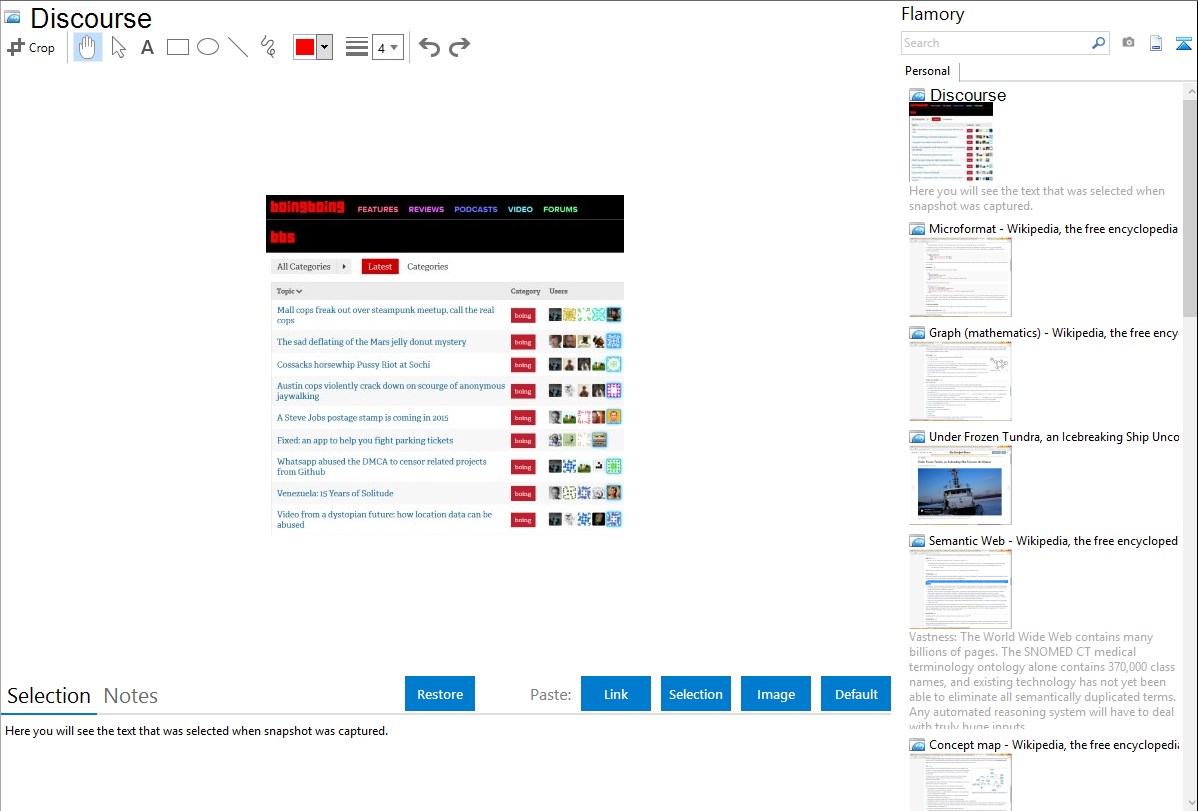Paste as Image button
This screenshot has width=1198, height=811.
(775, 694)
